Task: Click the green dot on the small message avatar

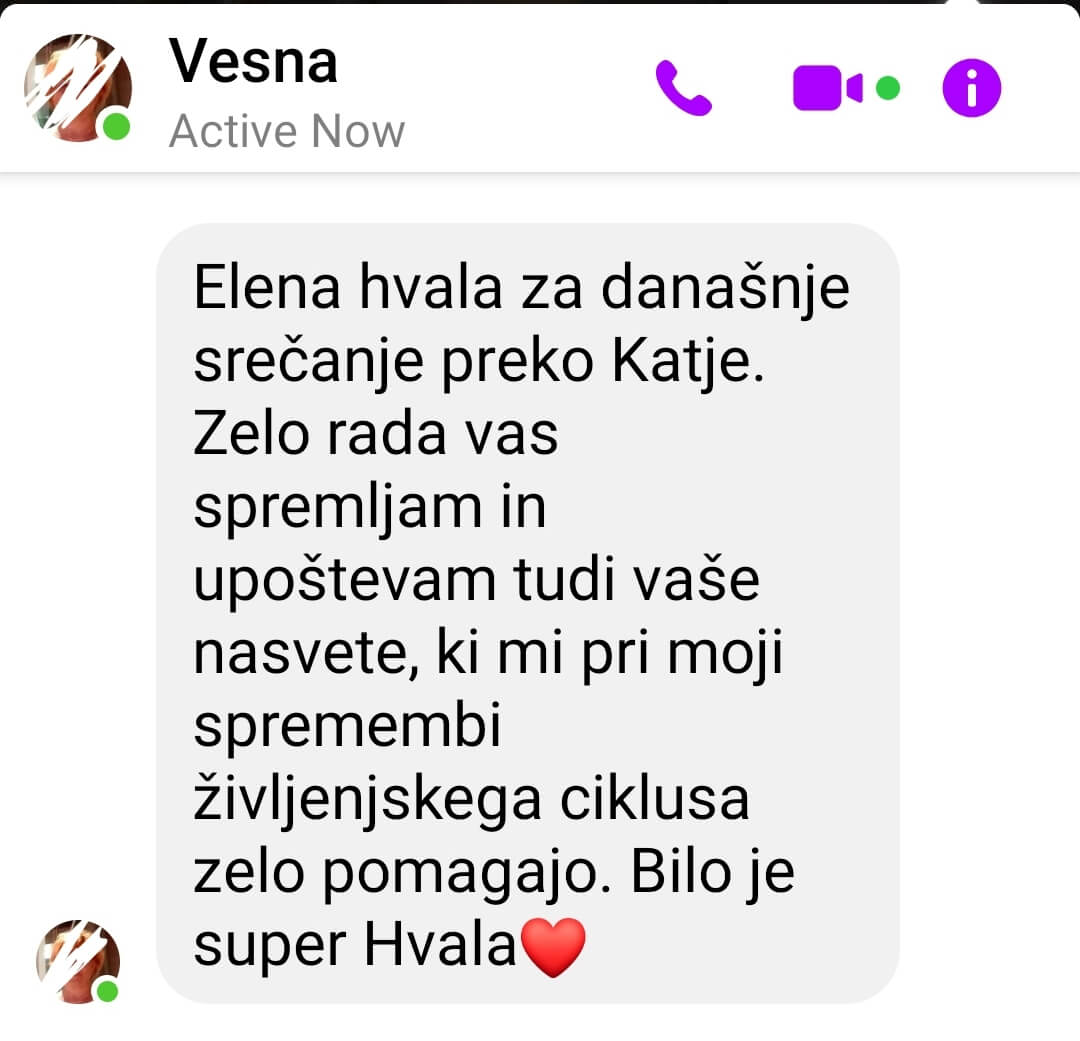Action: pyautogui.click(x=107, y=992)
